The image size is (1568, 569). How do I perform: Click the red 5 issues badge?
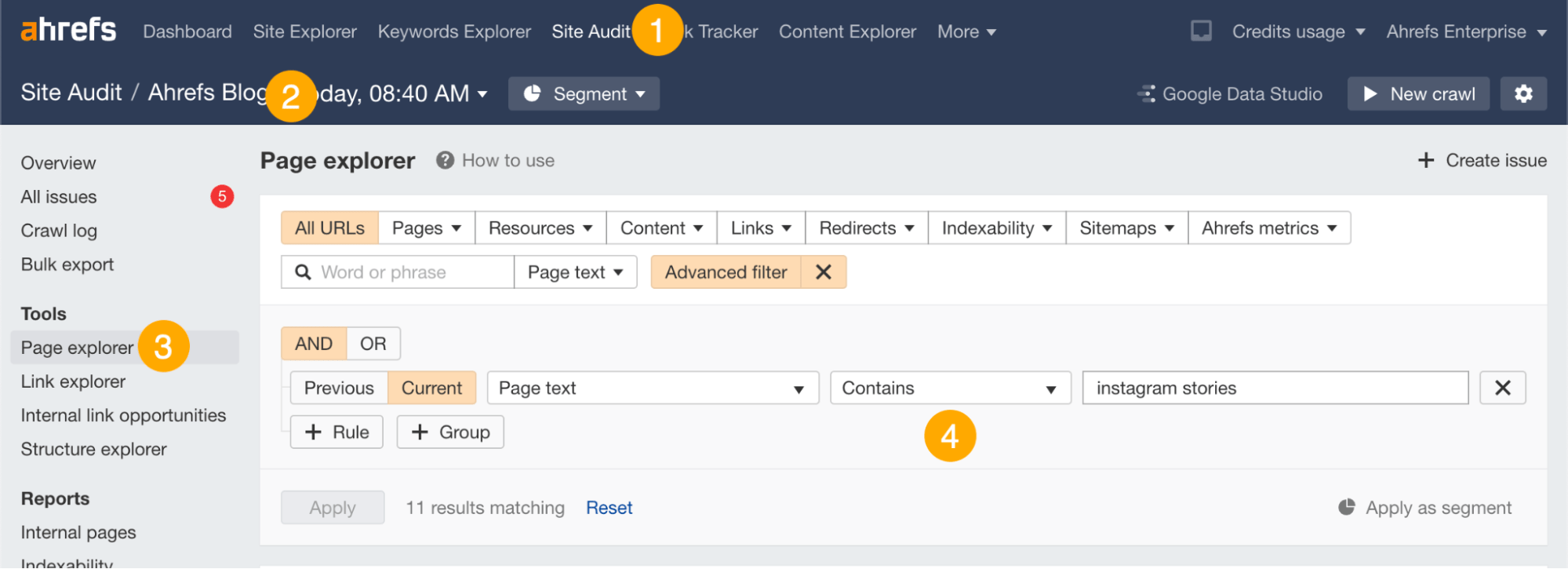click(222, 196)
